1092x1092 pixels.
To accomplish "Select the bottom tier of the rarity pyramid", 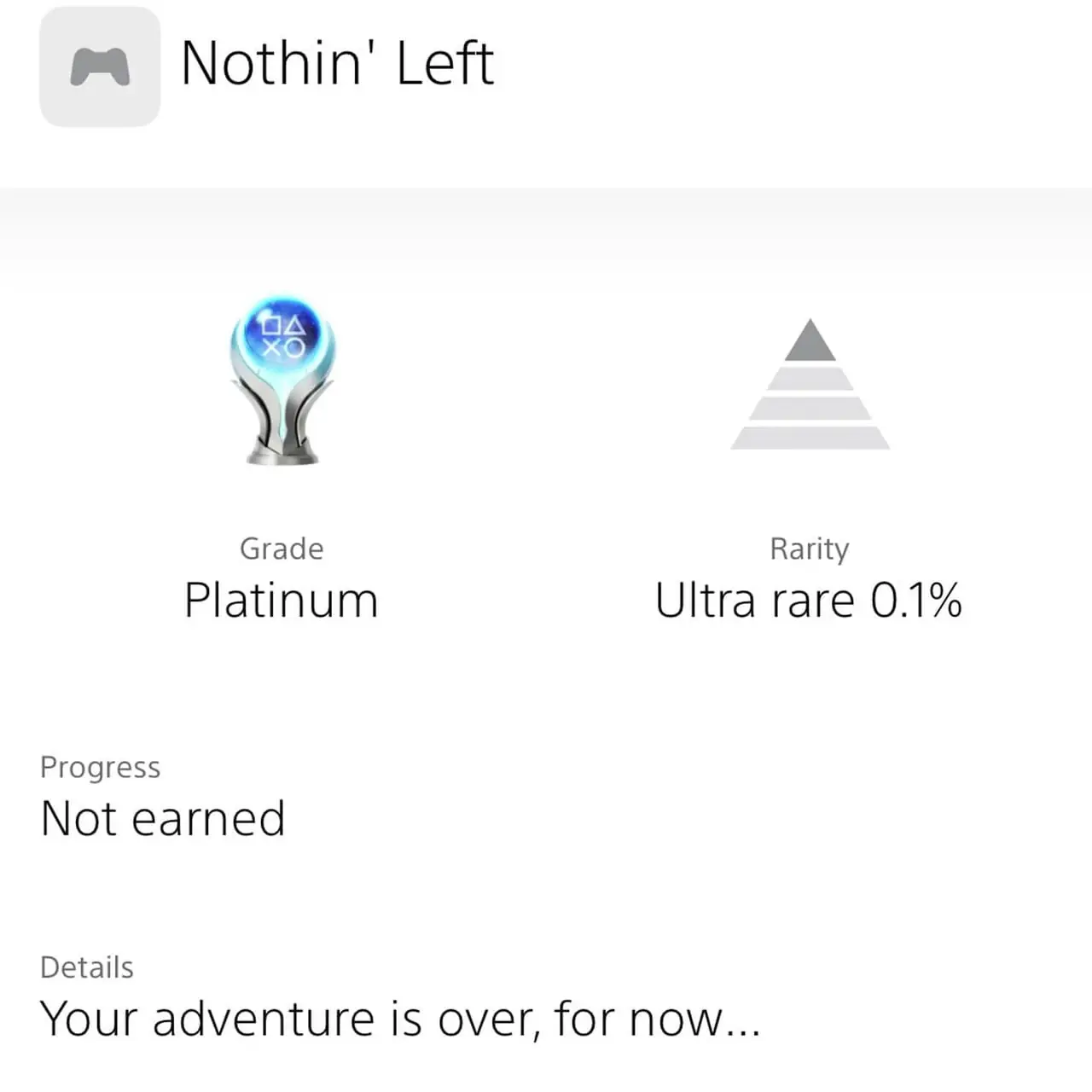I will (810, 438).
